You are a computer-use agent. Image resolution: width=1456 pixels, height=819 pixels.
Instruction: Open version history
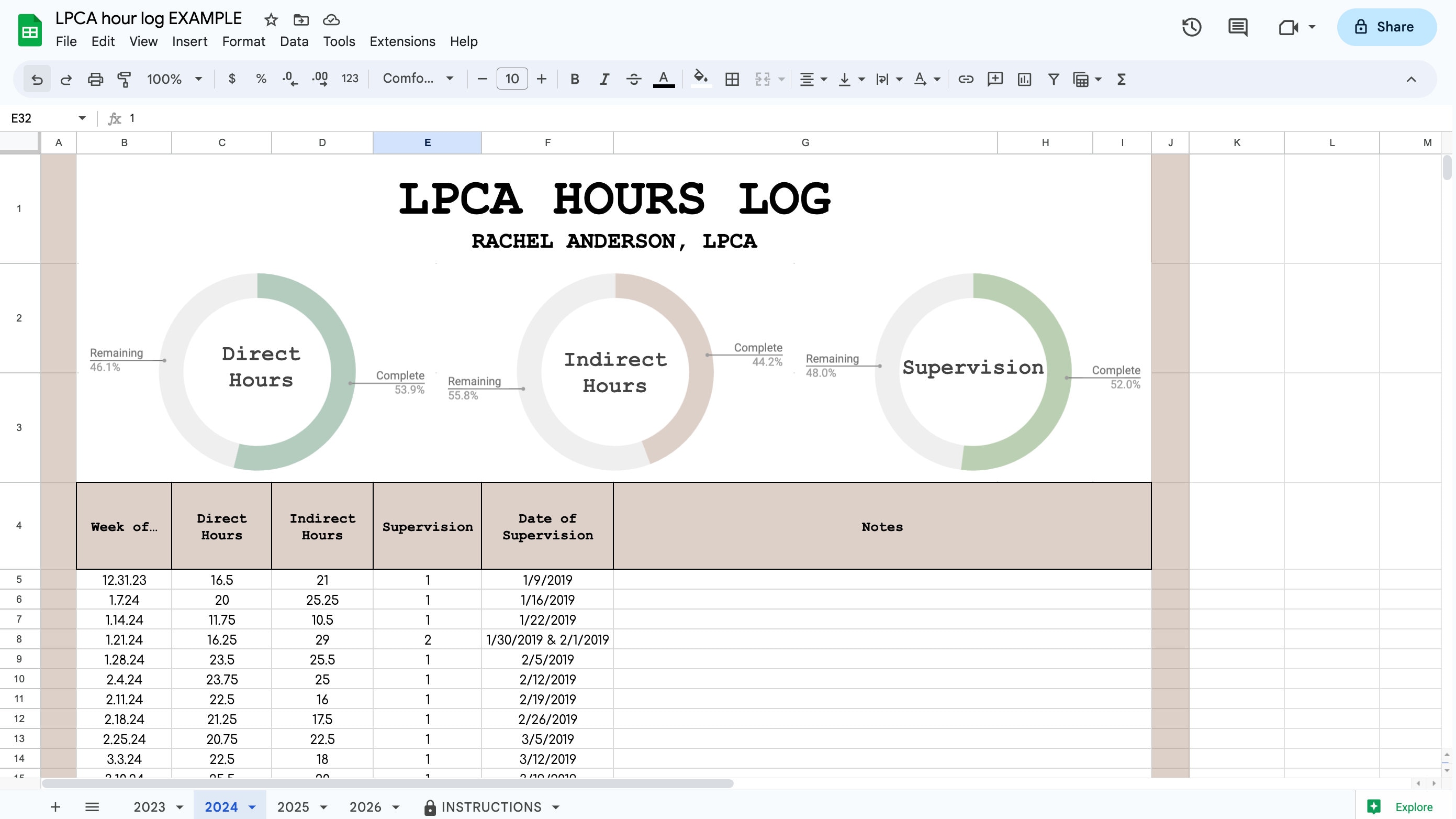pyautogui.click(x=1192, y=27)
